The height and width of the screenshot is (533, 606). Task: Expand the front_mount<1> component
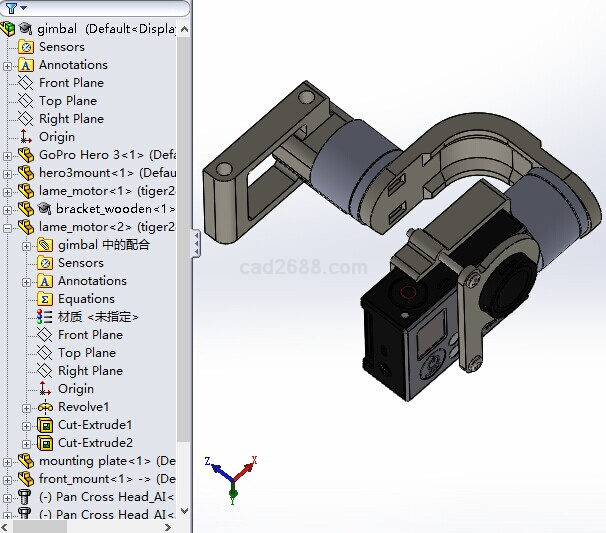click(8, 479)
